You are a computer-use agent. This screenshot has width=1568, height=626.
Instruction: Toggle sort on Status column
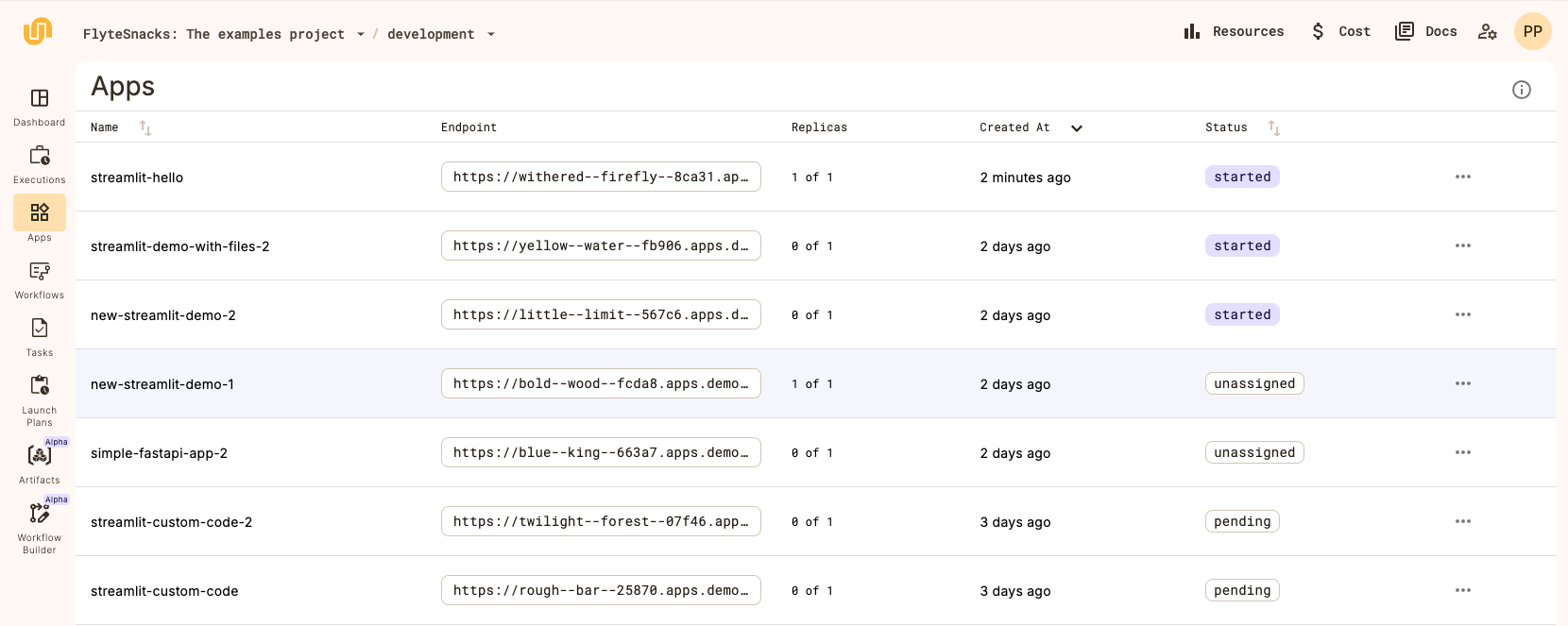tap(1273, 127)
